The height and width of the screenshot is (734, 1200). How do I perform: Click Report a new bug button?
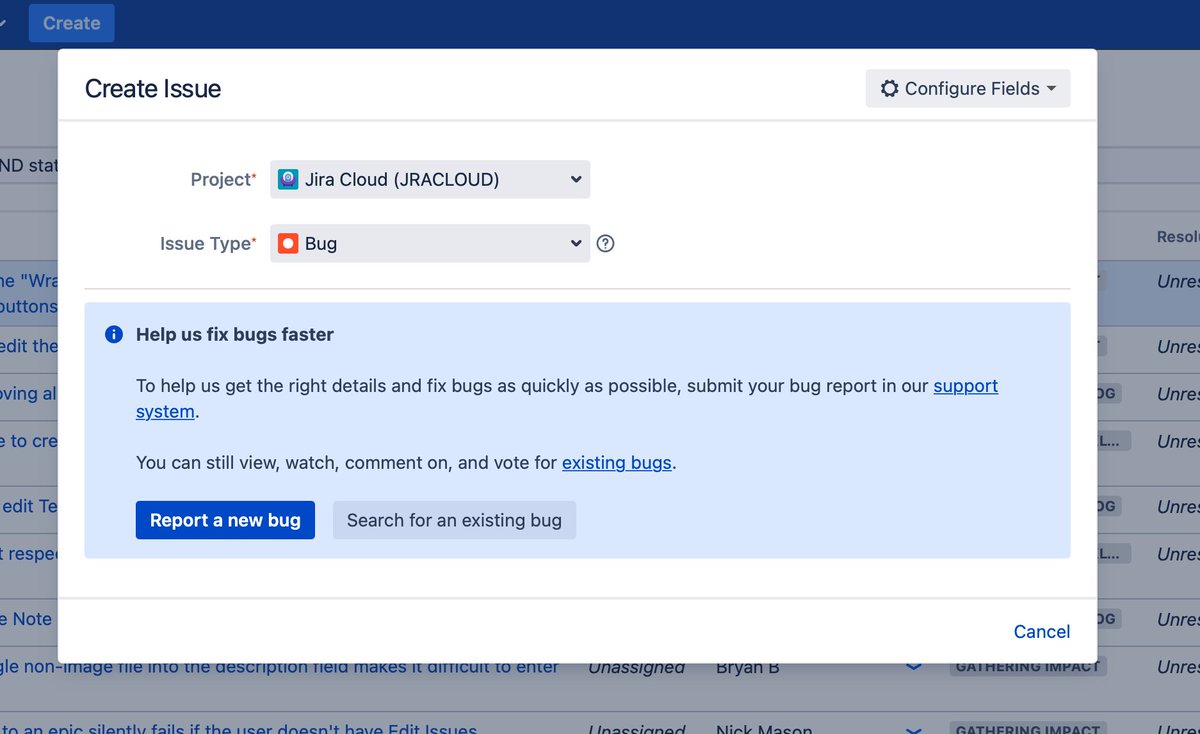pos(225,520)
